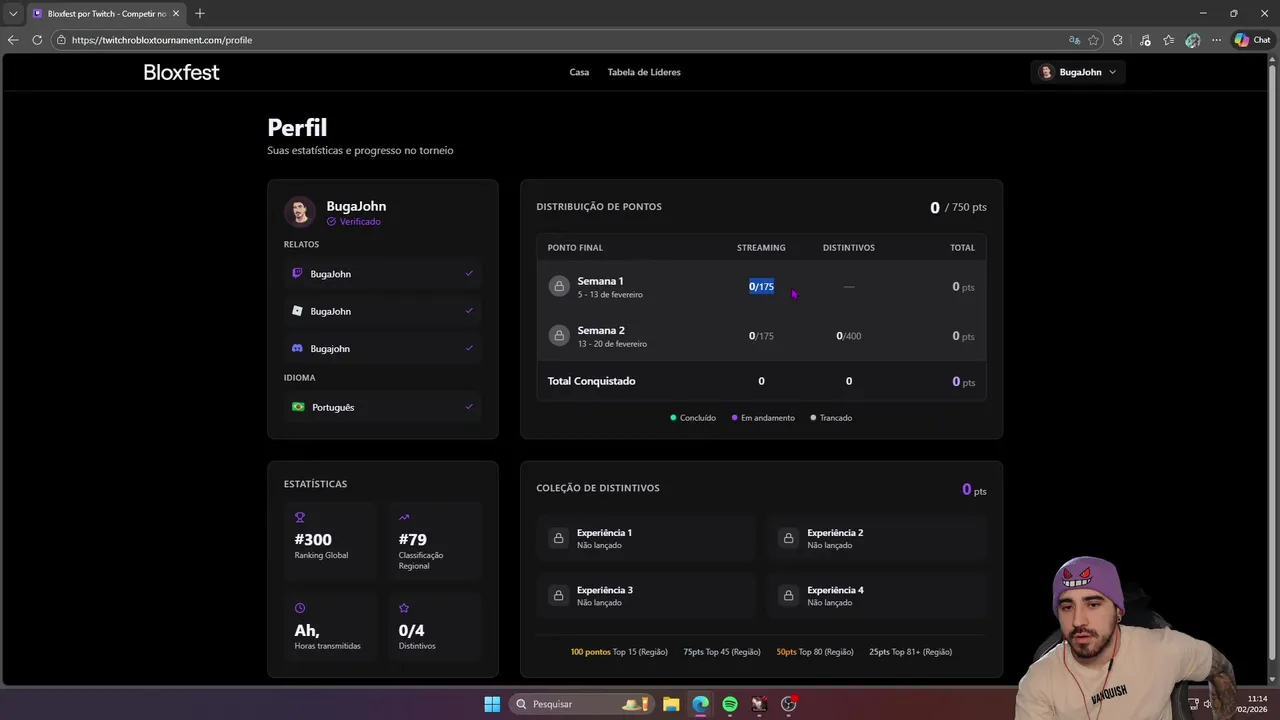Open the Experiência 1 badge card
The width and height of the screenshot is (1280, 720).
tap(646, 538)
